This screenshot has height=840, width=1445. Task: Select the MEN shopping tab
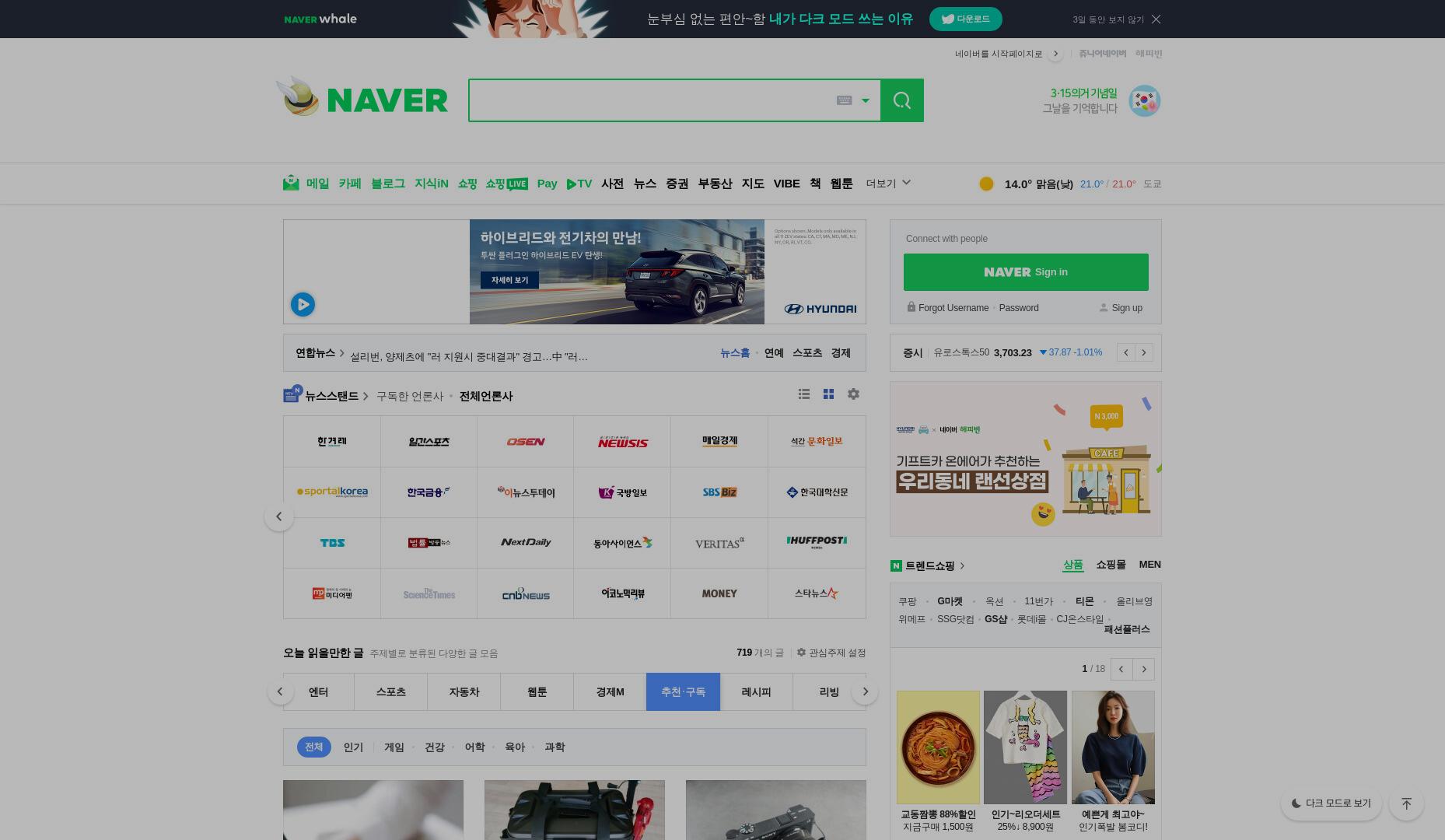click(x=1149, y=565)
